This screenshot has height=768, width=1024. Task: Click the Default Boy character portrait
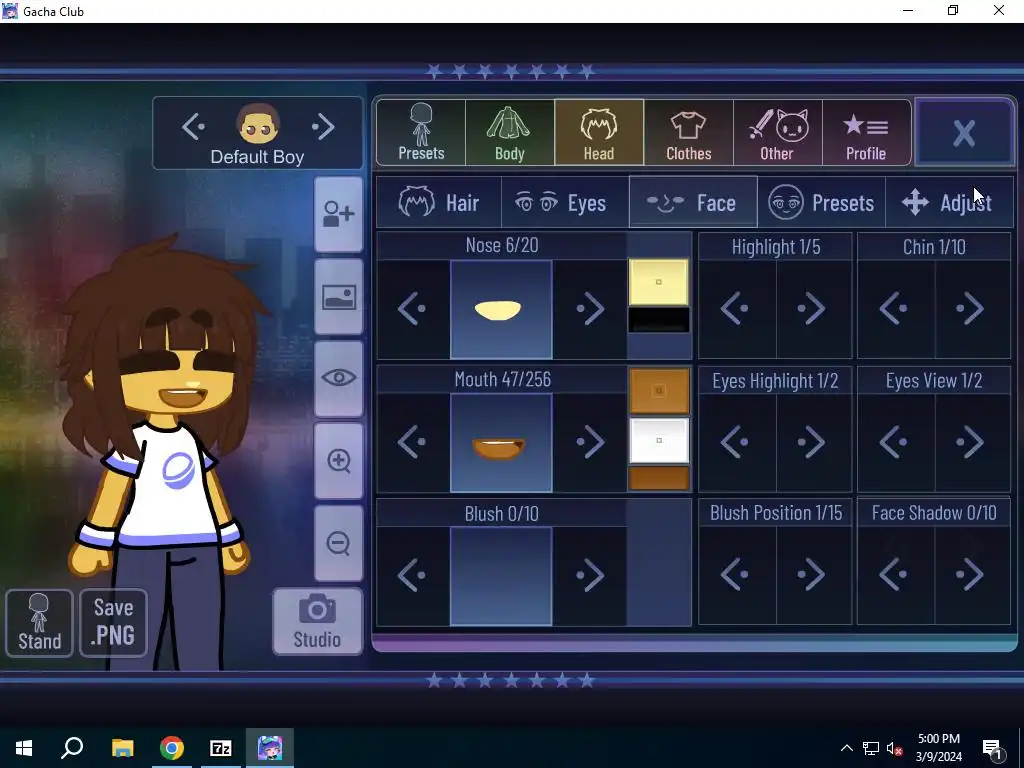point(258,123)
